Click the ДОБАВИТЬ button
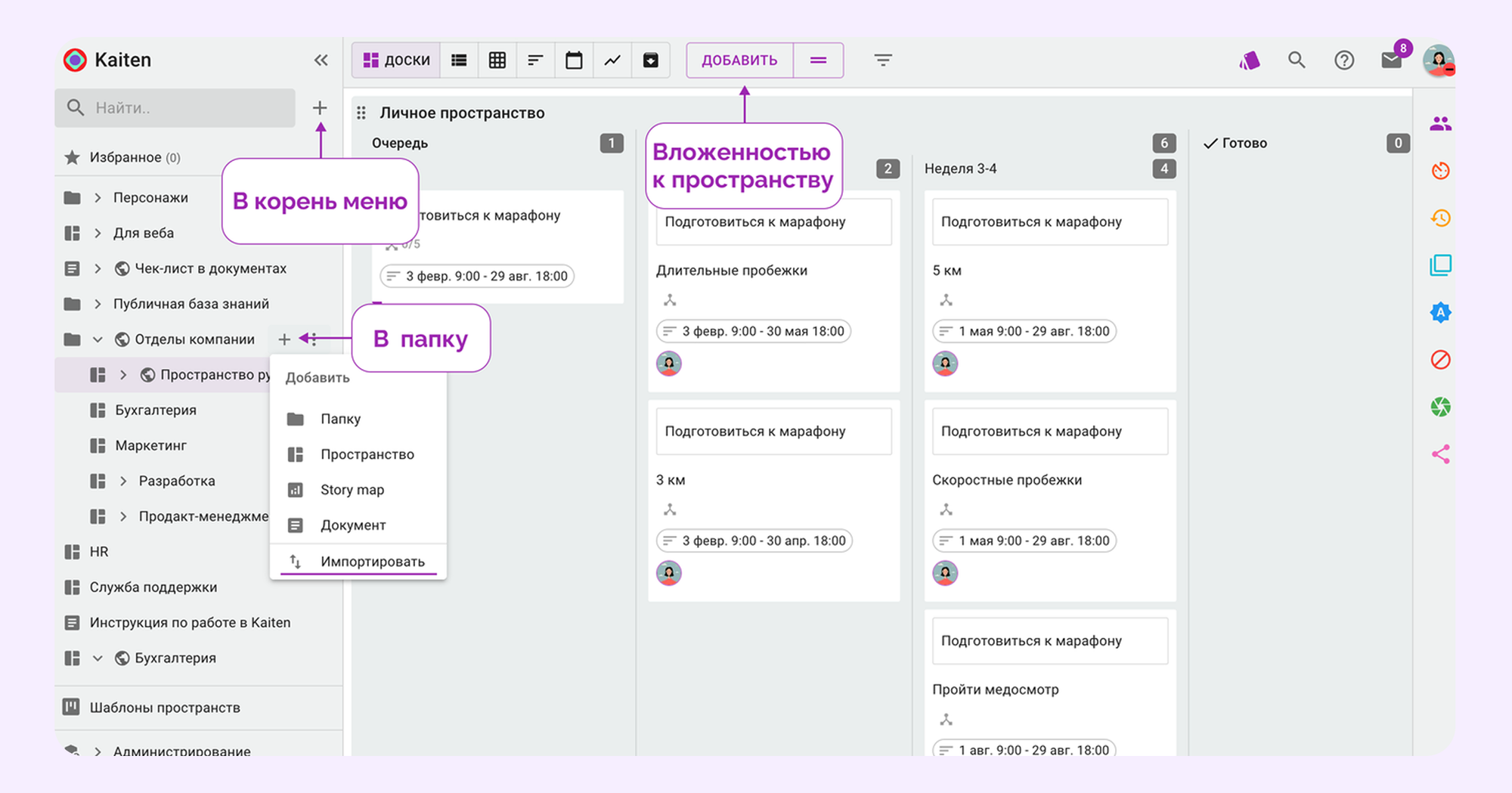 tap(739, 60)
